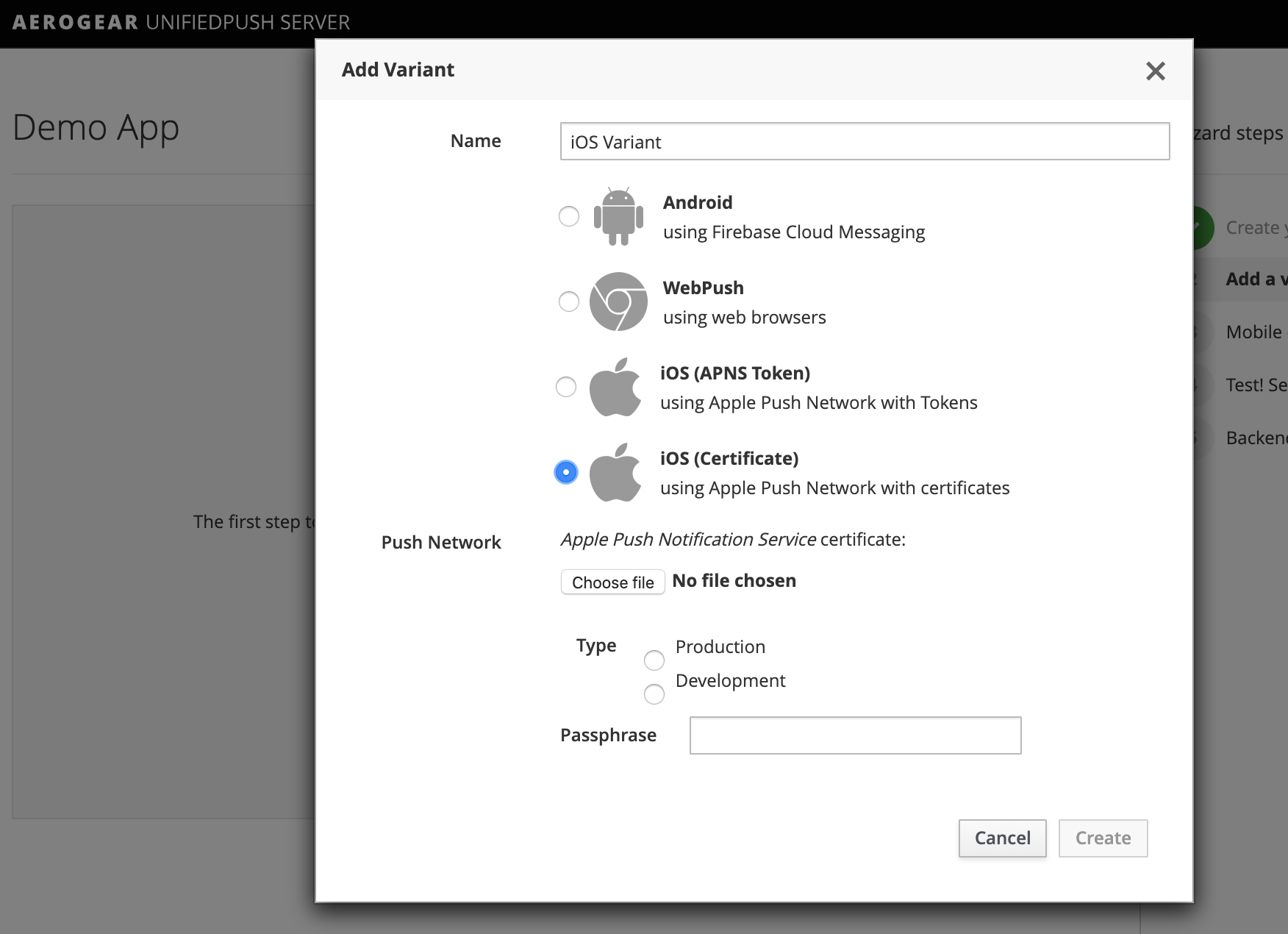Close the Add Variant dialog with X
The height and width of the screenshot is (934, 1288).
(x=1155, y=71)
